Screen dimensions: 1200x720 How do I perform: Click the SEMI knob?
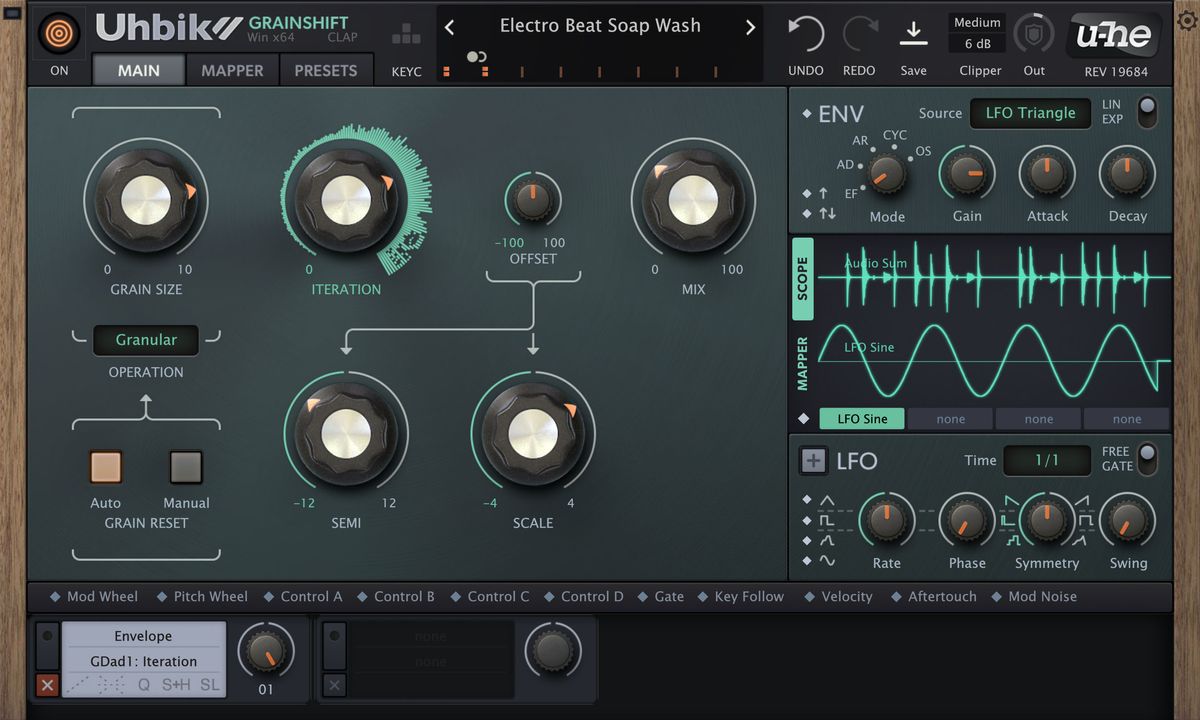[x=346, y=433]
